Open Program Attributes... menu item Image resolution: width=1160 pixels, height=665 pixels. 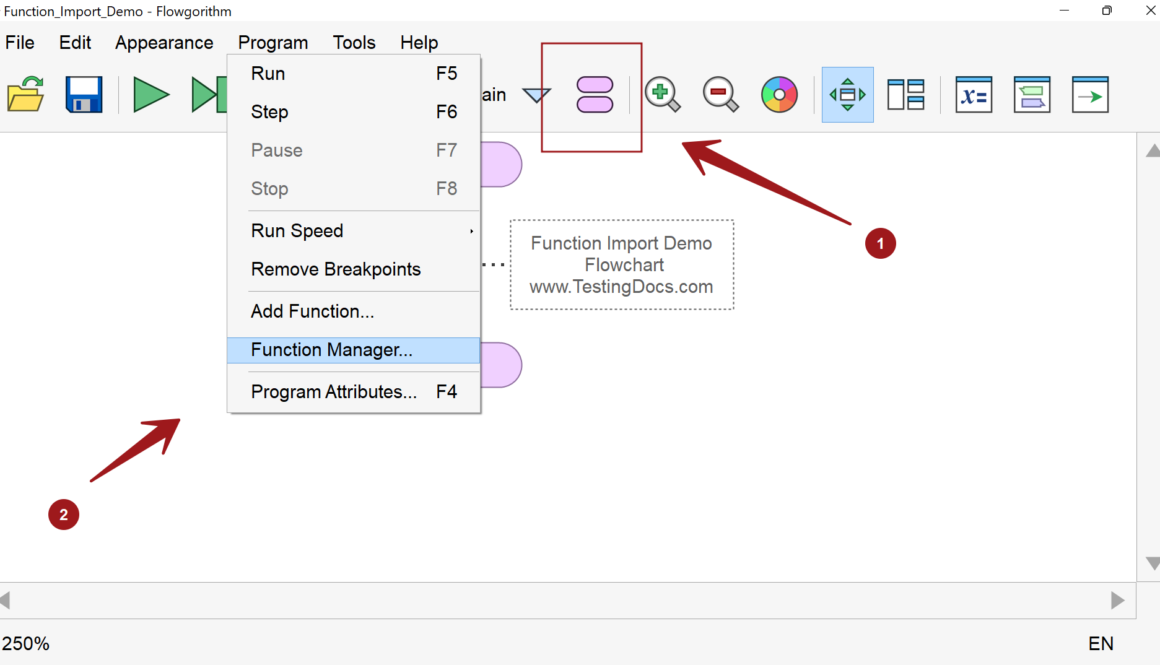click(354, 392)
